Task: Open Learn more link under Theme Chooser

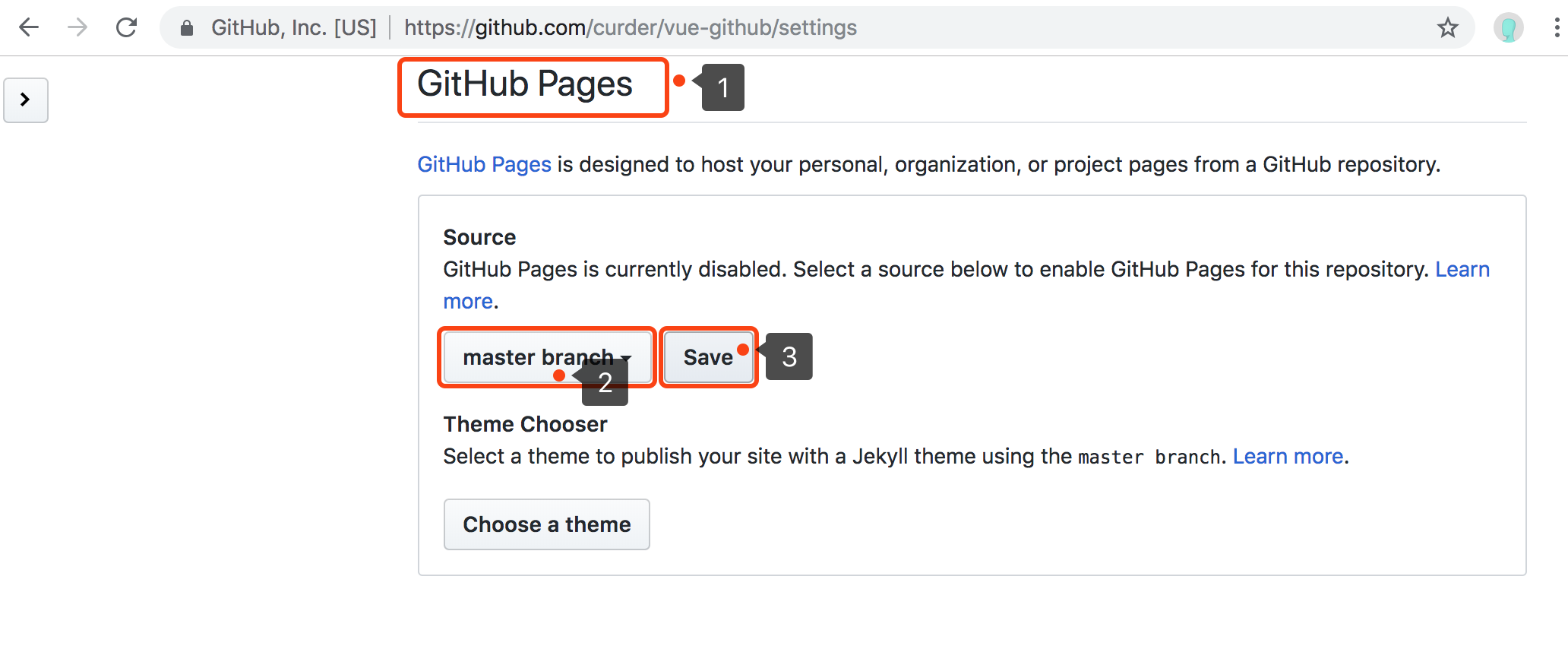Action: click(x=1288, y=456)
